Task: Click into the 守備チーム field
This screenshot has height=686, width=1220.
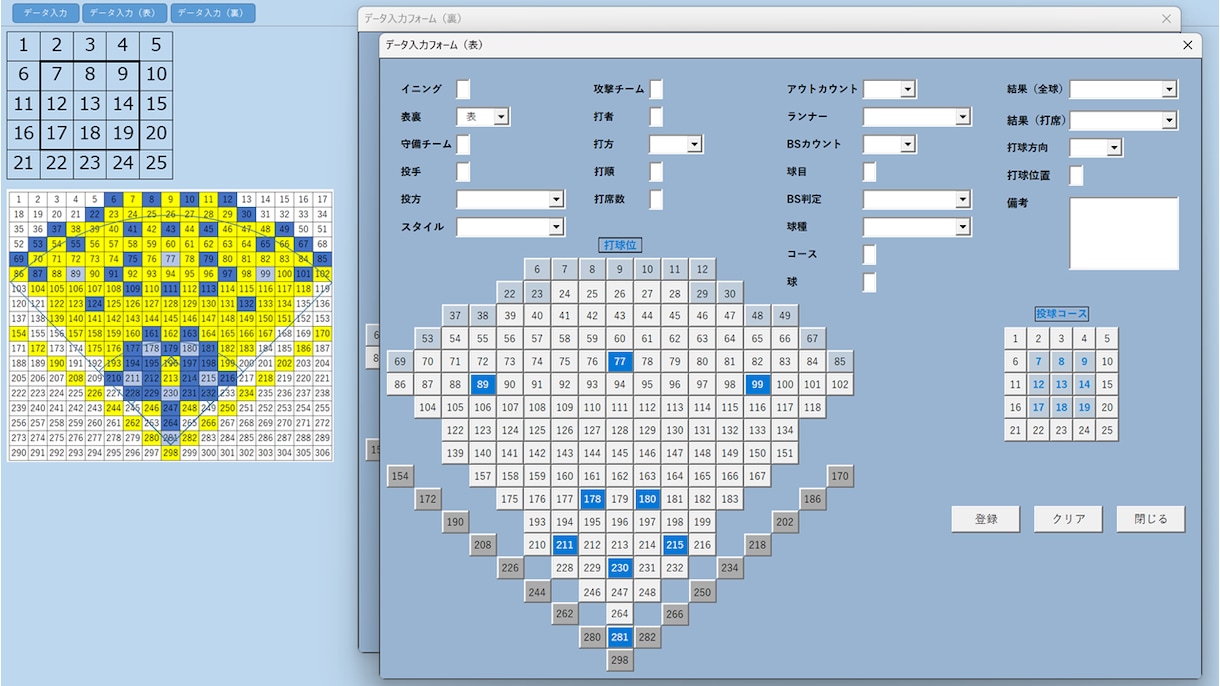Action: 463,145
